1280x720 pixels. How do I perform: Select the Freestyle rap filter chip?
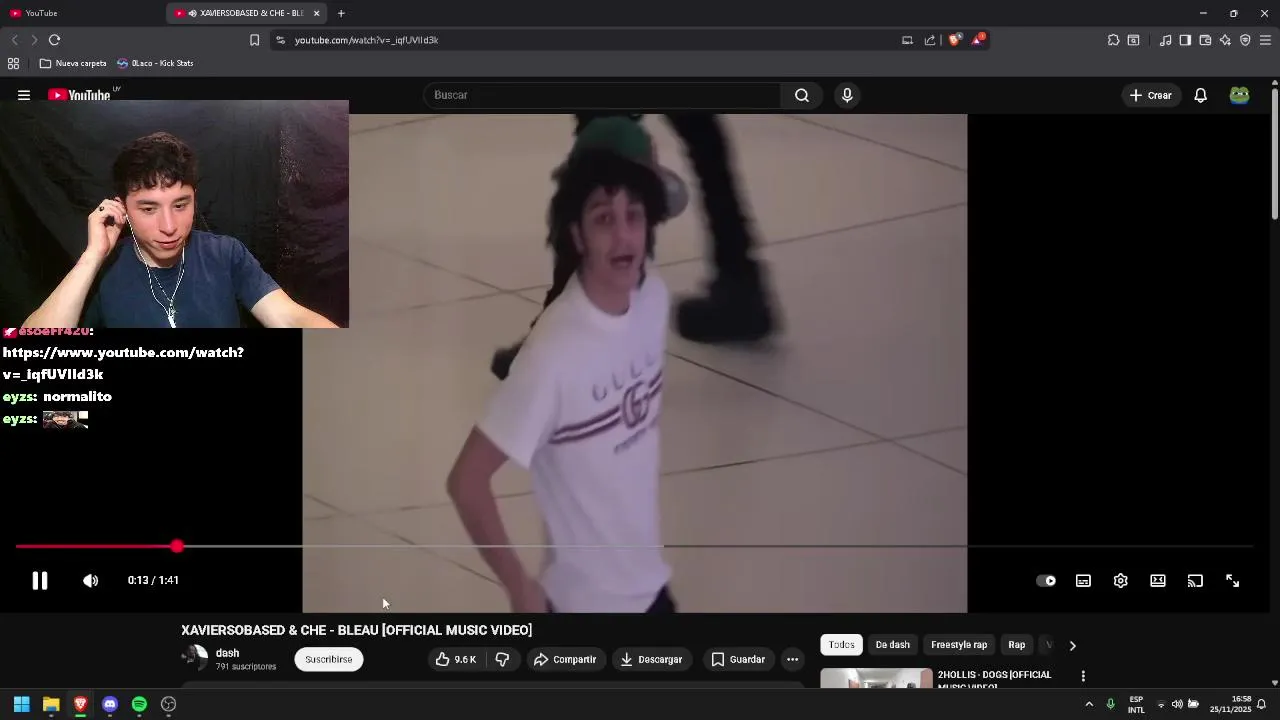pyautogui.click(x=959, y=645)
